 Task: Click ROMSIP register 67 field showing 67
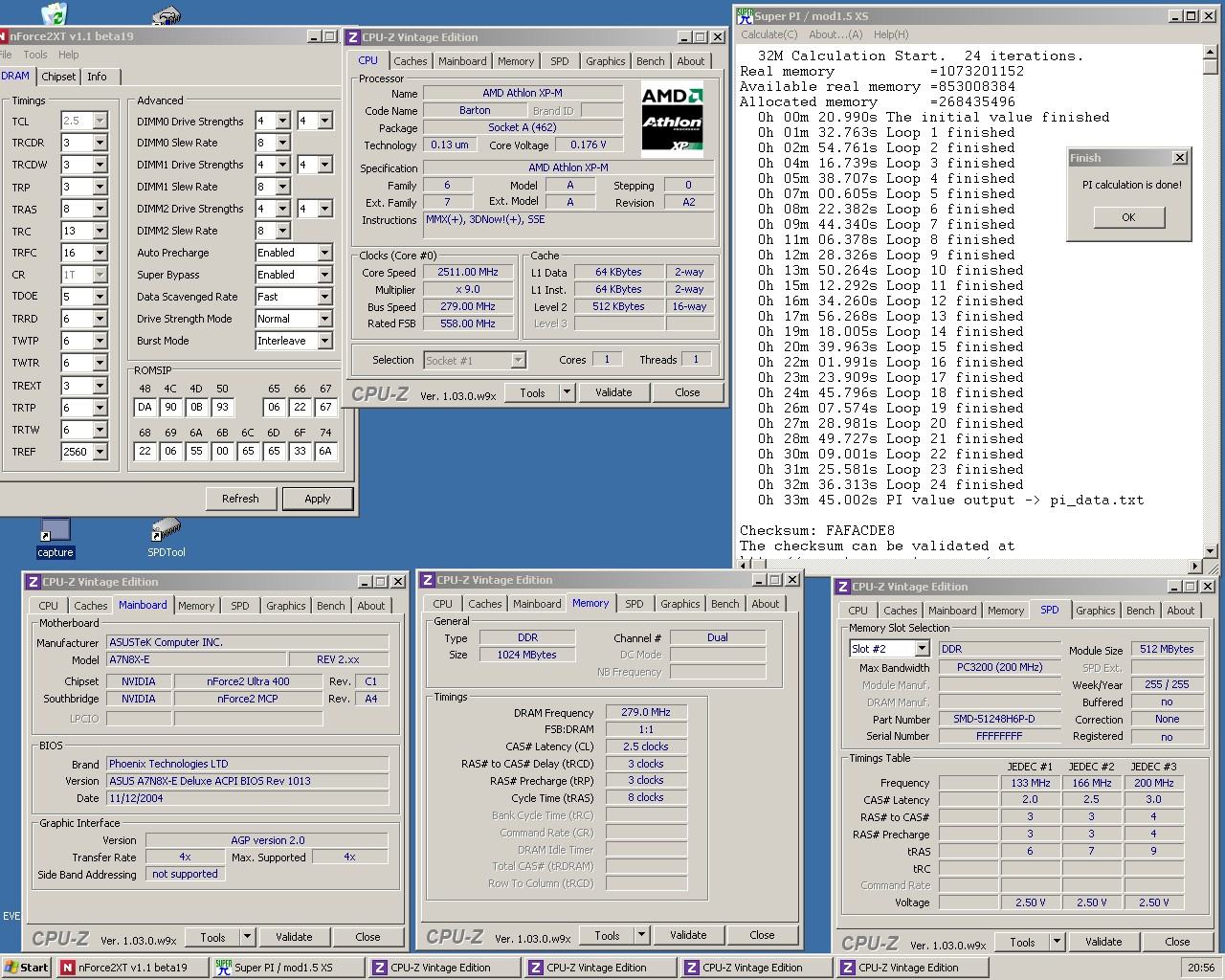point(326,408)
